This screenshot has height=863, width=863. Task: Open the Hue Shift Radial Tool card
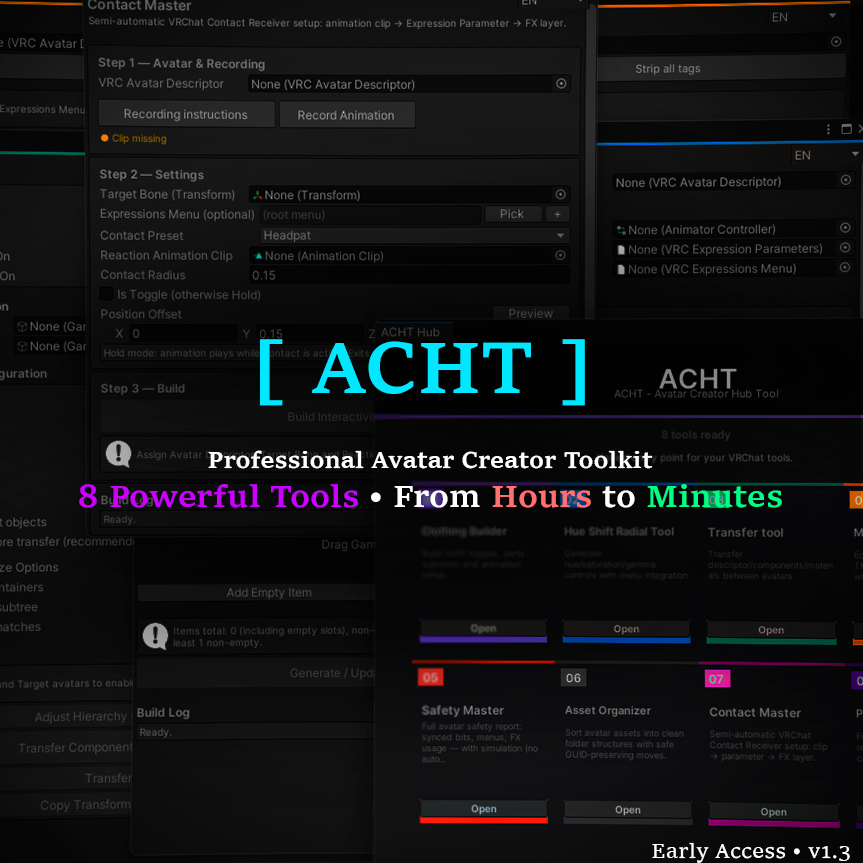626,629
